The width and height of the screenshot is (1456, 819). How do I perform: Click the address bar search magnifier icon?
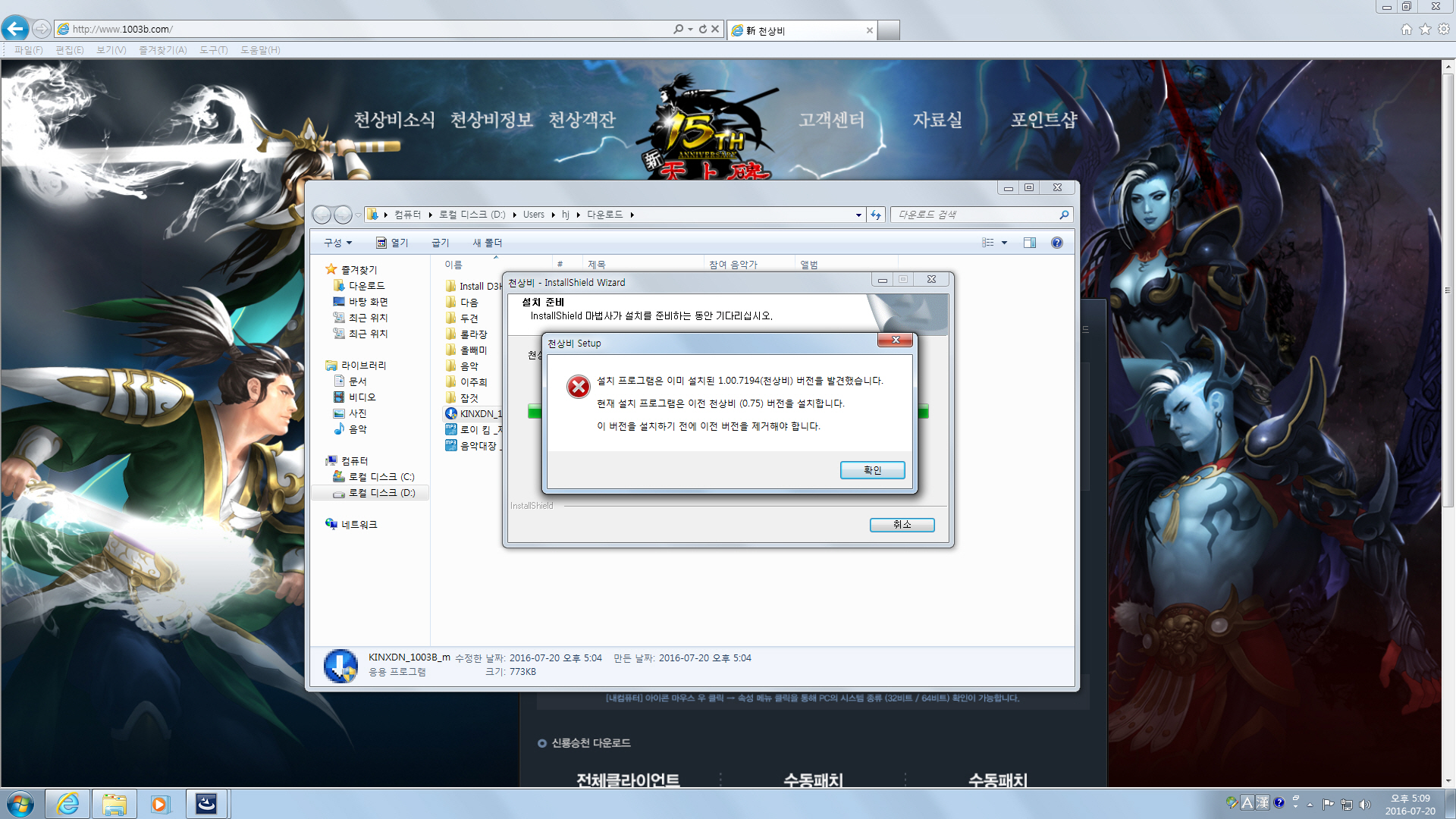point(678,29)
